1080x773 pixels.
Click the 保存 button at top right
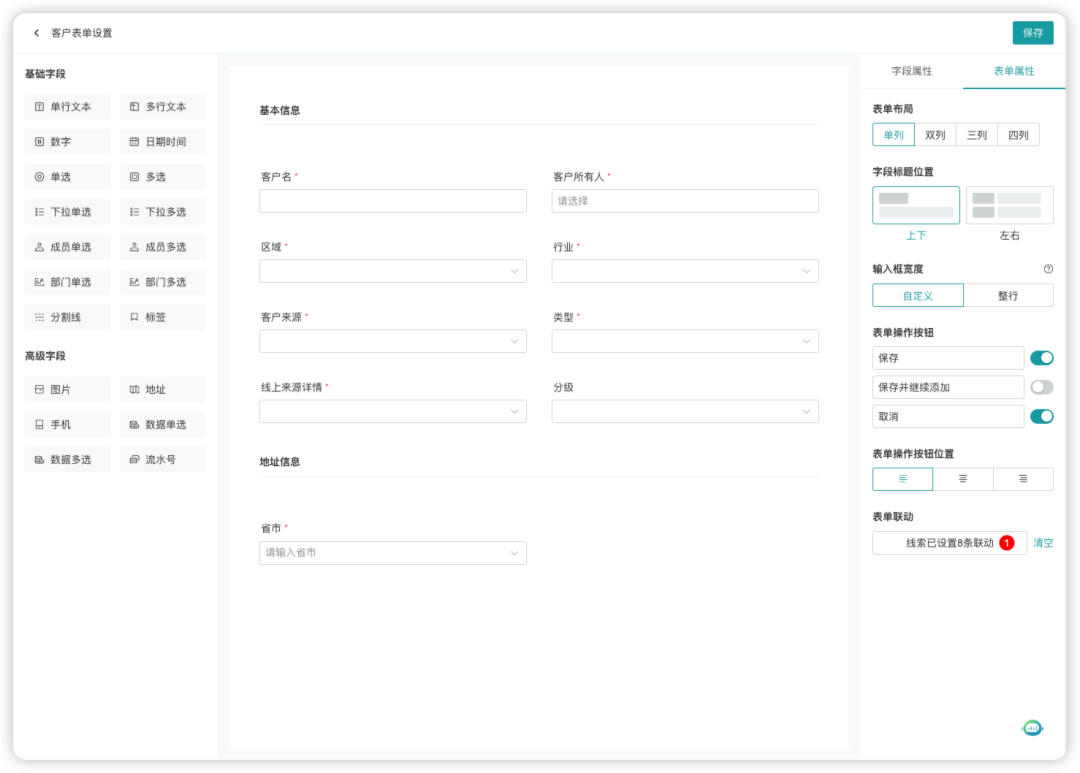pos(1032,32)
